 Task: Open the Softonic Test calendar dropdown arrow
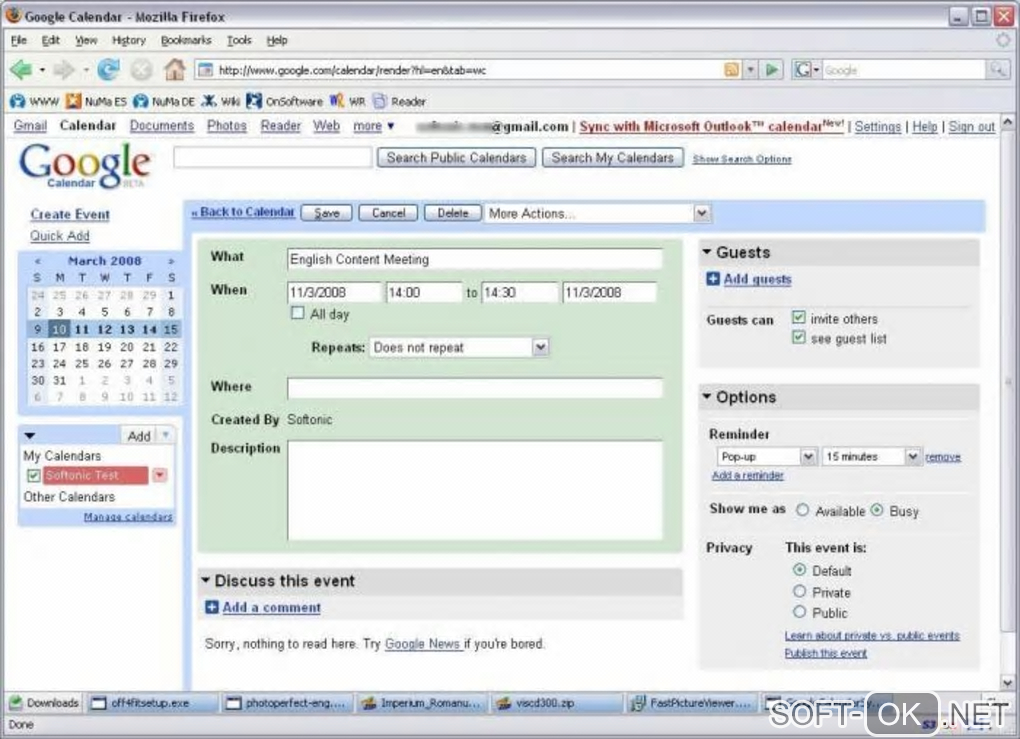click(x=160, y=476)
